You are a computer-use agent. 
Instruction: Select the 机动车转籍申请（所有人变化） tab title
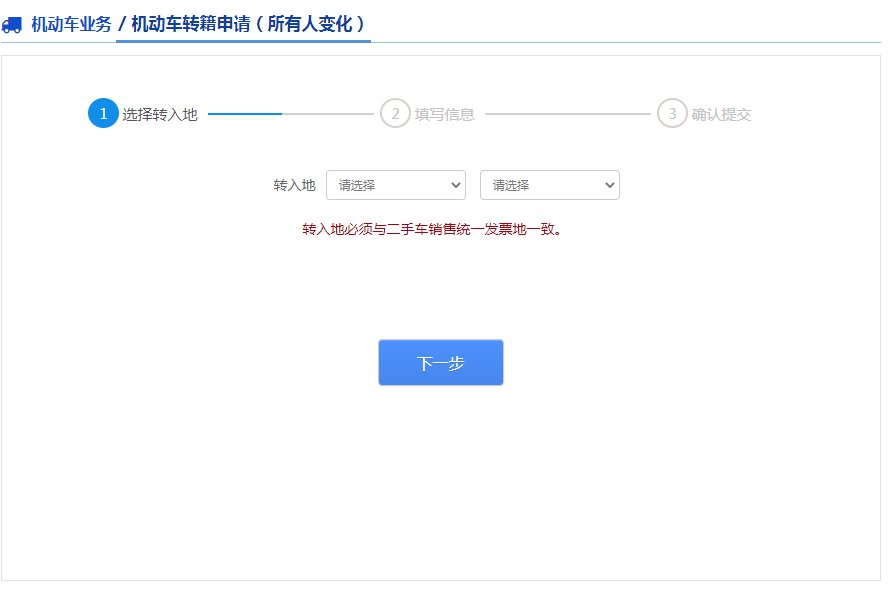pos(247,24)
